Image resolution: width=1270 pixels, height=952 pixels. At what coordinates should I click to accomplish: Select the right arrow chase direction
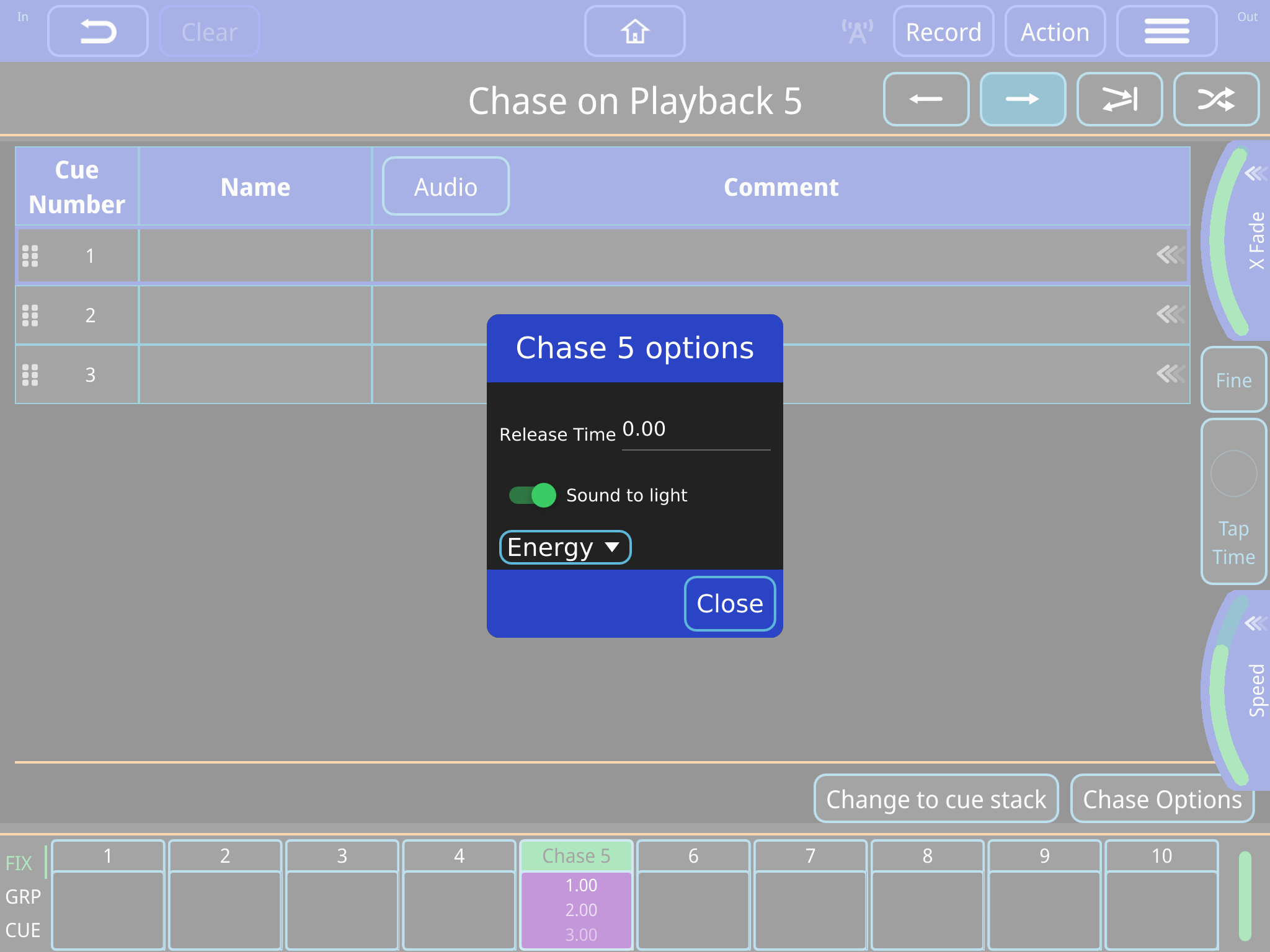pos(1023,99)
